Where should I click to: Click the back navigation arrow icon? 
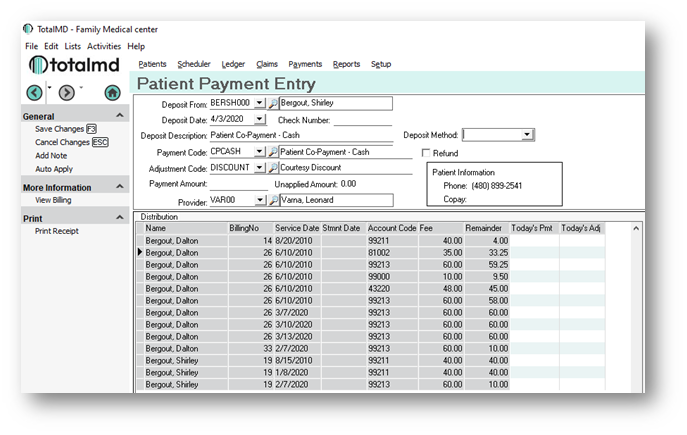click(34, 92)
